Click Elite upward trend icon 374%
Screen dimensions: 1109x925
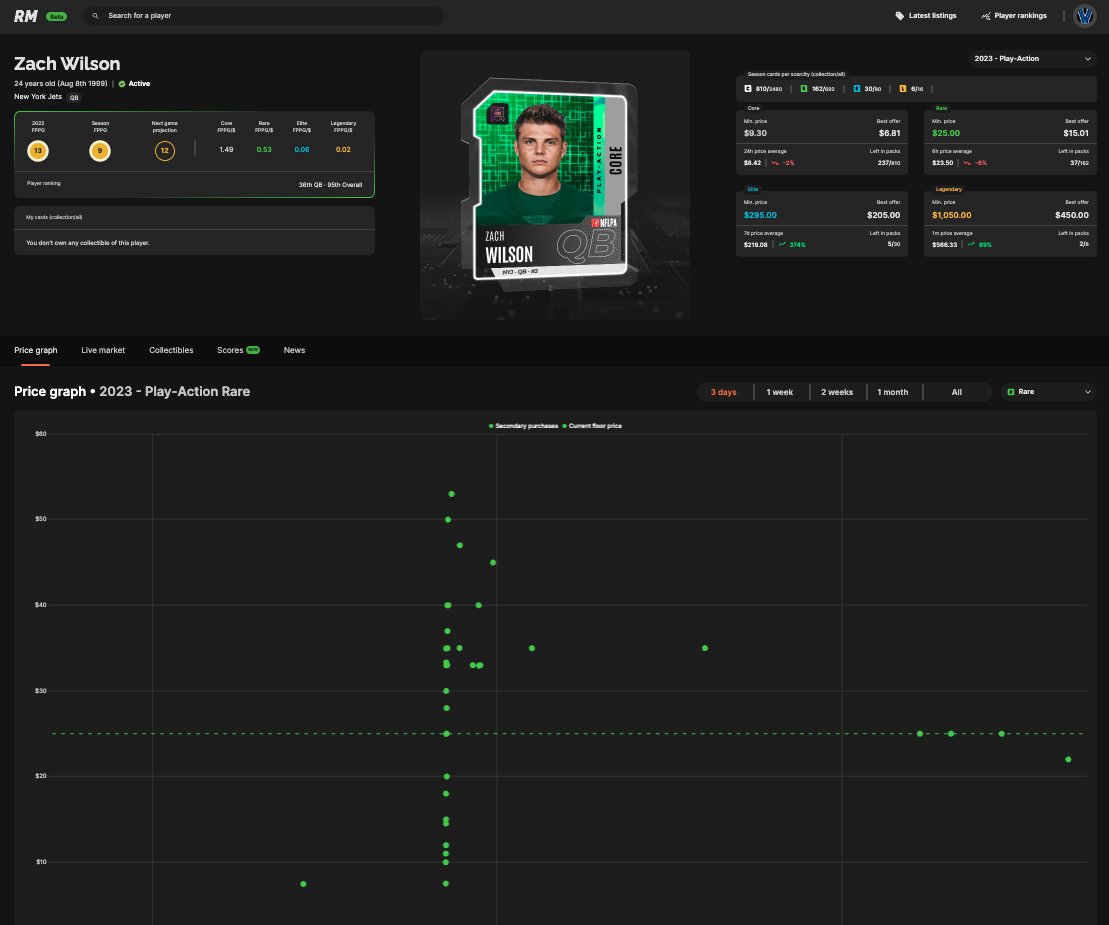[782, 245]
